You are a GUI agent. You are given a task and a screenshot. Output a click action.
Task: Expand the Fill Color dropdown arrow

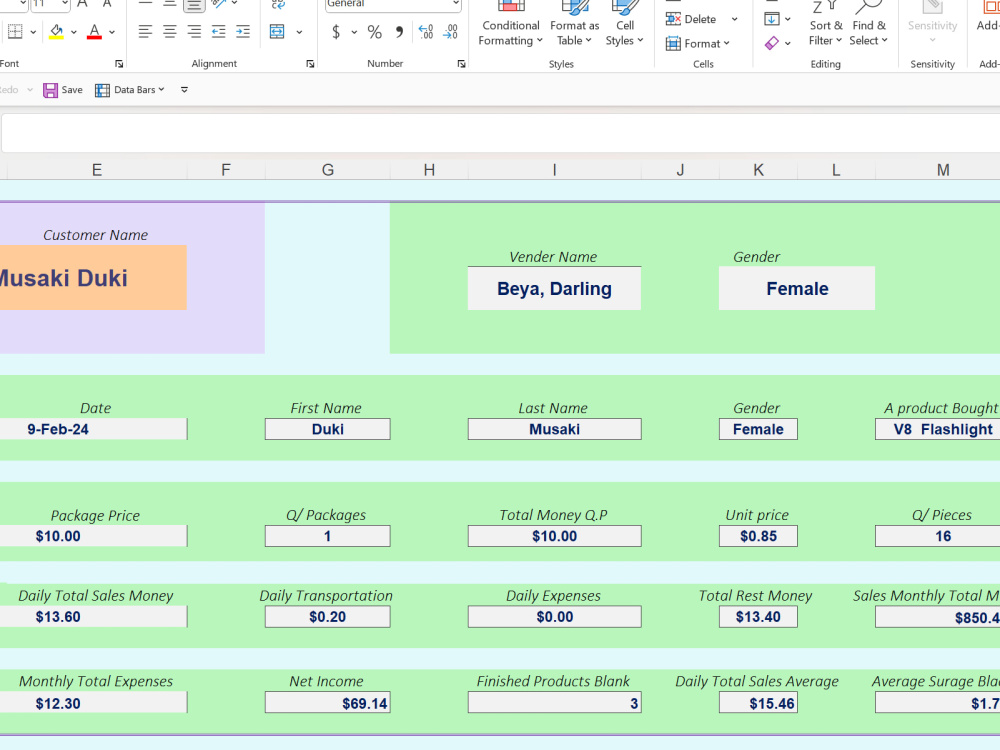point(73,31)
